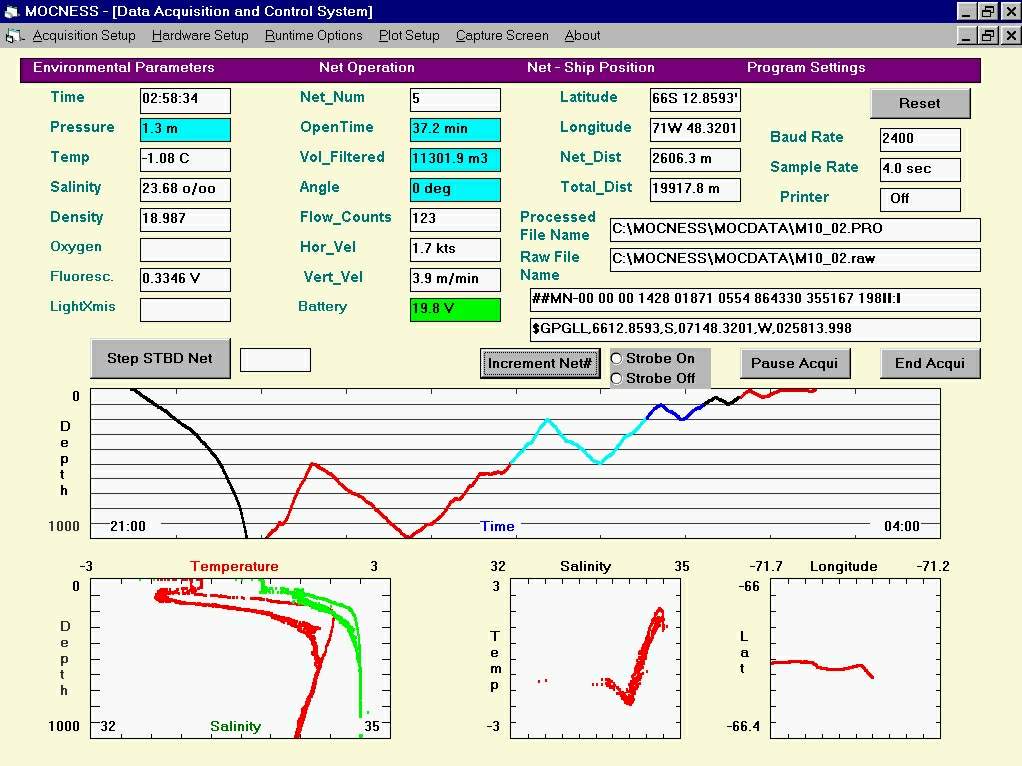Click the 21:00 start time label
The height and width of the screenshot is (766, 1022).
point(128,526)
